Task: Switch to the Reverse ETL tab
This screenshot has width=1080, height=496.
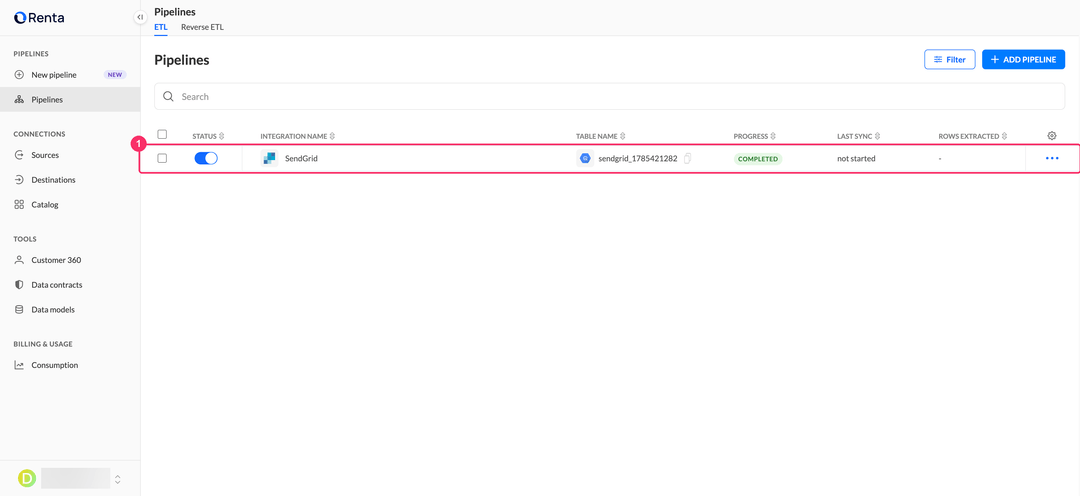Action: 202,28
